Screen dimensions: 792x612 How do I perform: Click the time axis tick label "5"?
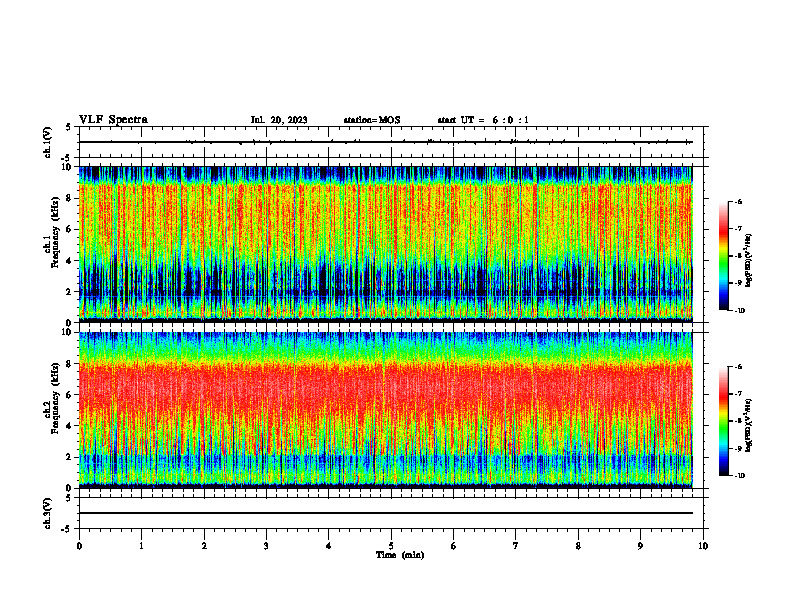click(x=391, y=546)
